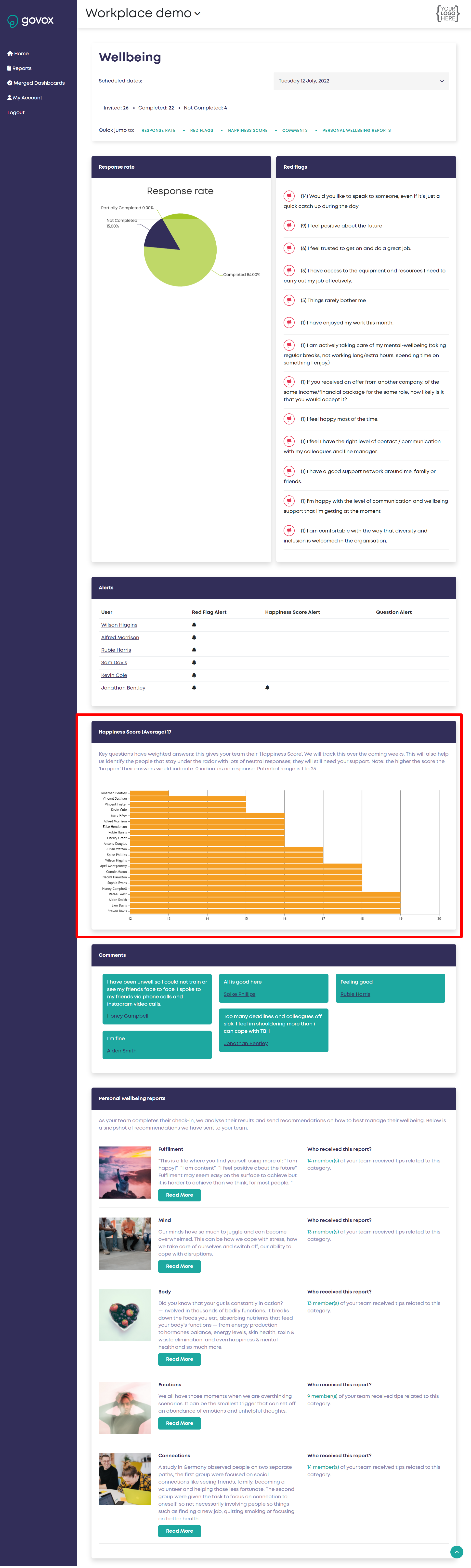
Task: Click flag icon for mental-wellbeing question
Action: click(289, 345)
